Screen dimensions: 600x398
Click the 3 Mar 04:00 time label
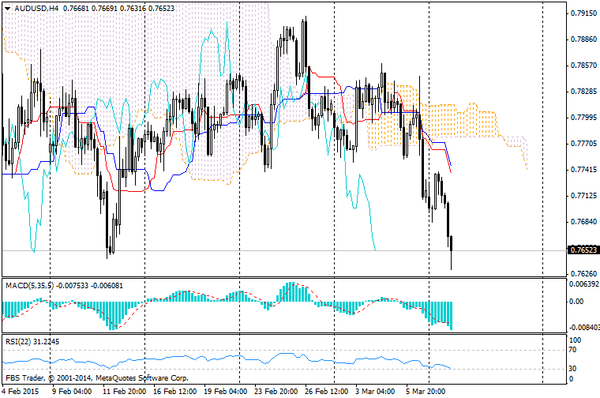[x=375, y=391]
